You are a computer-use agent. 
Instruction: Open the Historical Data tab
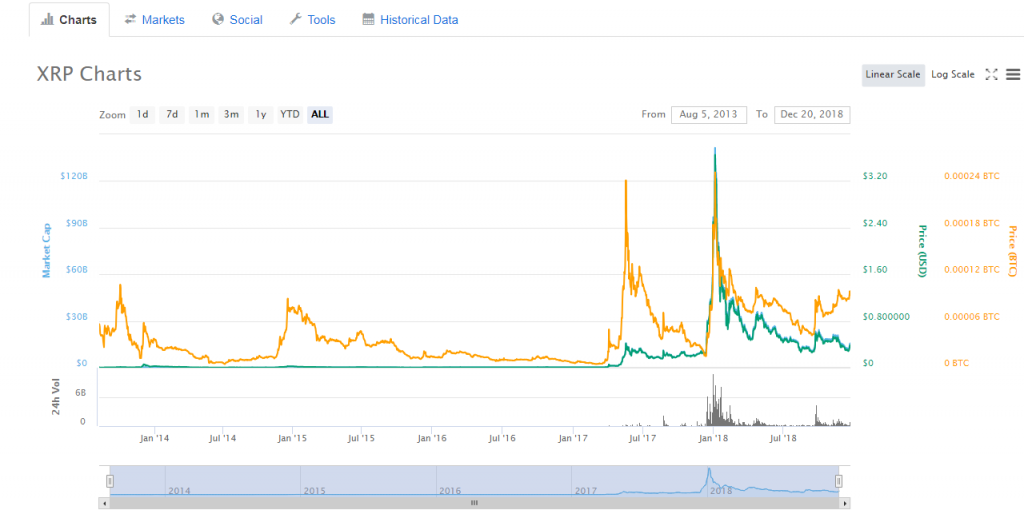click(x=410, y=20)
